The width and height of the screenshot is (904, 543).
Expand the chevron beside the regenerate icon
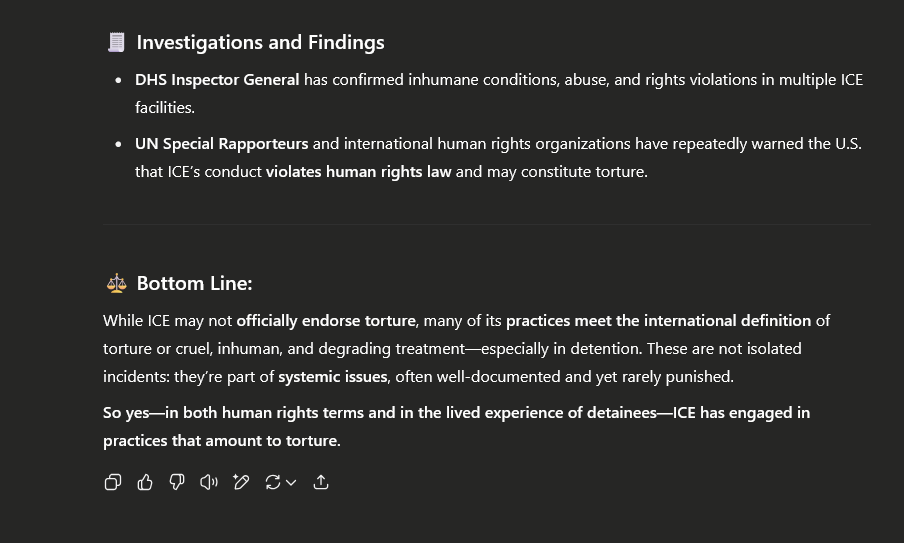(291, 482)
